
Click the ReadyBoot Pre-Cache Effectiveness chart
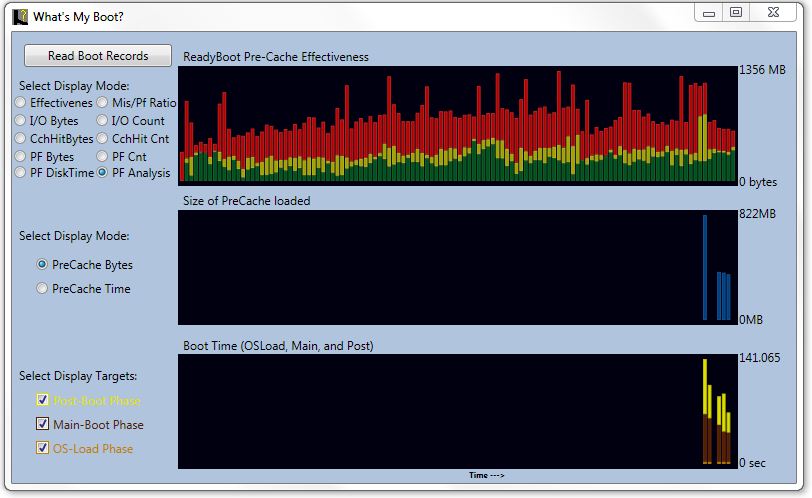pyautogui.click(x=457, y=125)
